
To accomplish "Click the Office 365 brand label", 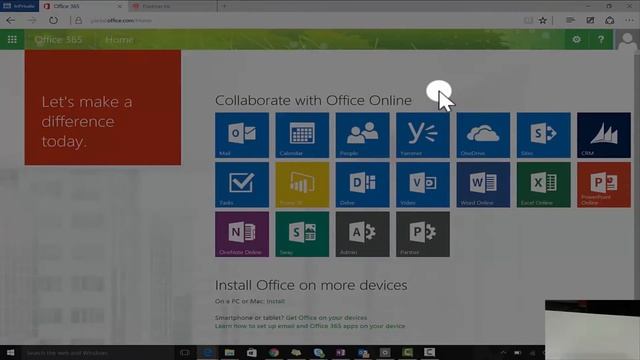I will [58, 40].
